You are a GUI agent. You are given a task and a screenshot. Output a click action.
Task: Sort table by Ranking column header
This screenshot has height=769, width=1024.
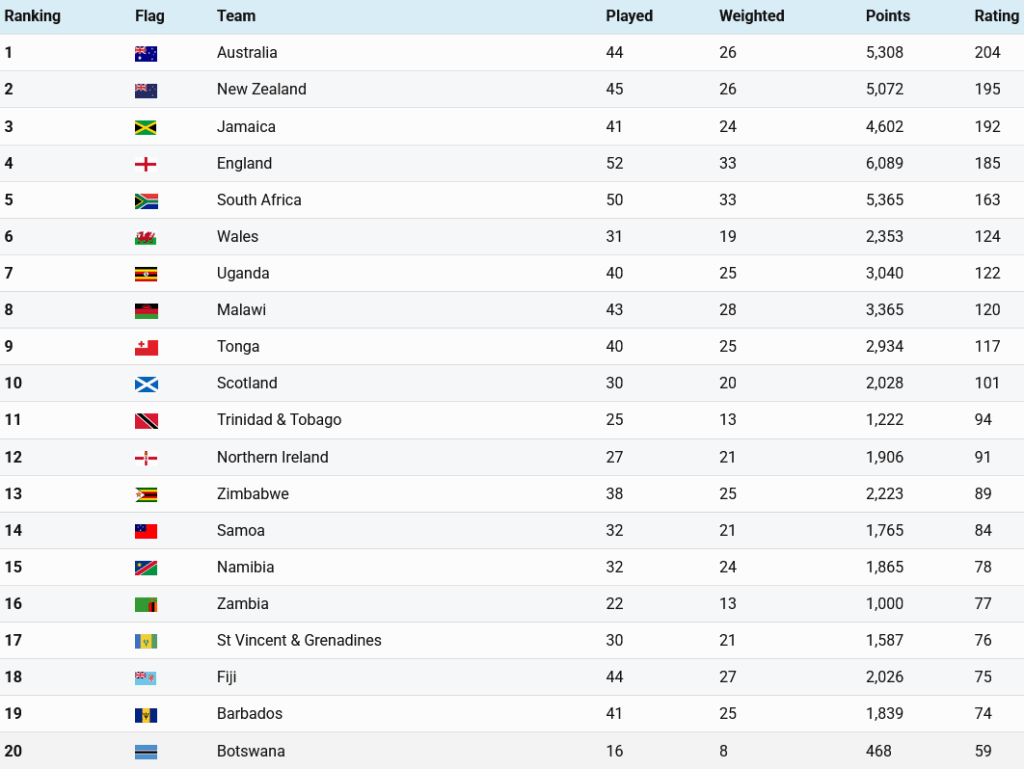pos(32,16)
